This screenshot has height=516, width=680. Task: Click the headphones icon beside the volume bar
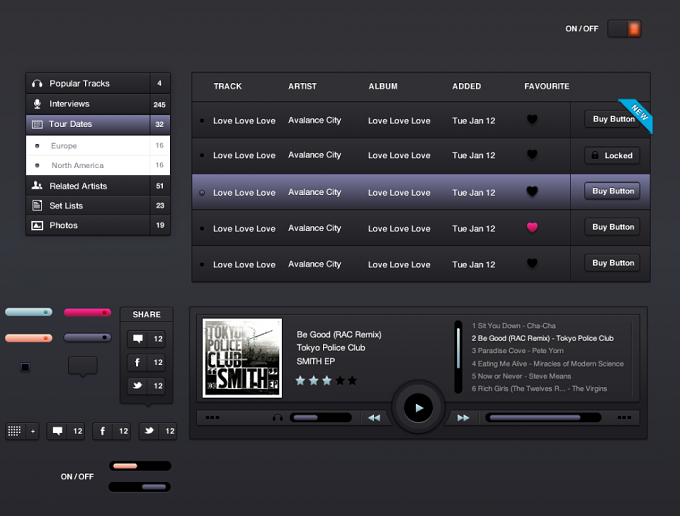click(278, 418)
